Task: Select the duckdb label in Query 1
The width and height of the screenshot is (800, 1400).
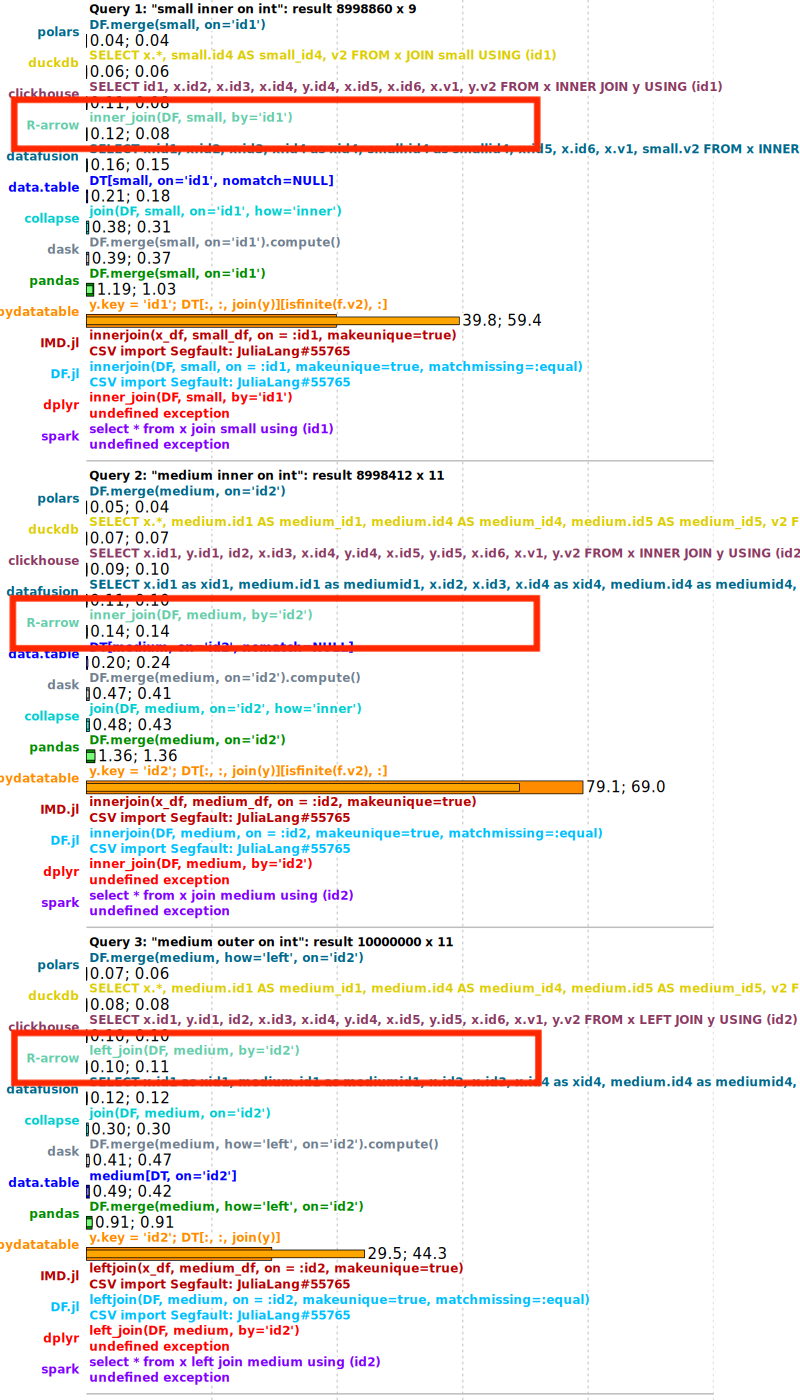Action: click(55, 62)
